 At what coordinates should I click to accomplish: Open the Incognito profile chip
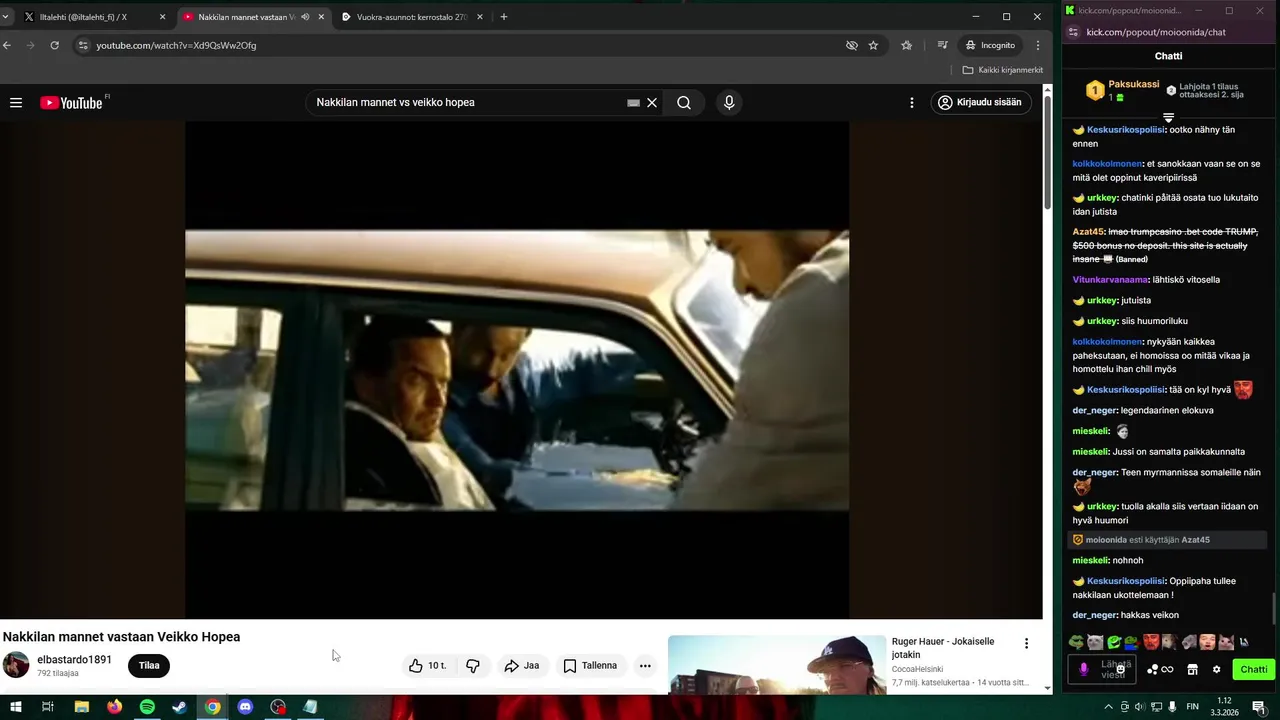tap(990, 45)
